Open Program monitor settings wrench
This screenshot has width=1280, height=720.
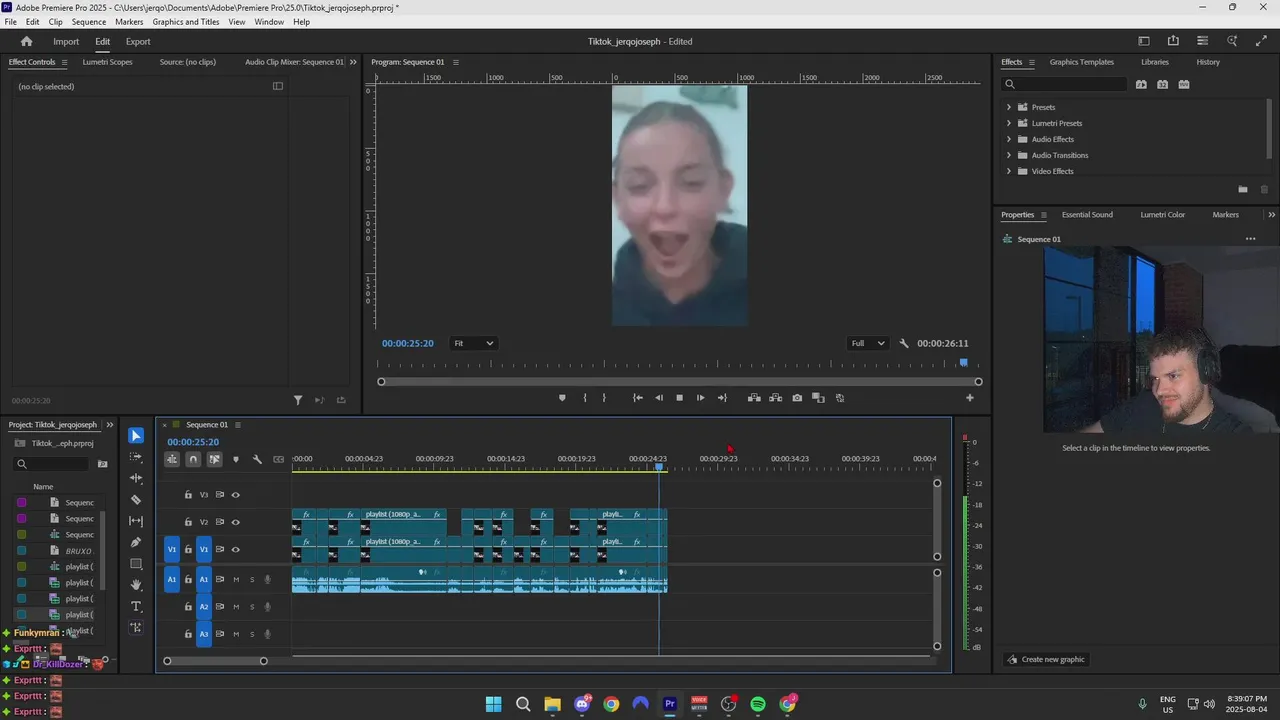pos(904,343)
